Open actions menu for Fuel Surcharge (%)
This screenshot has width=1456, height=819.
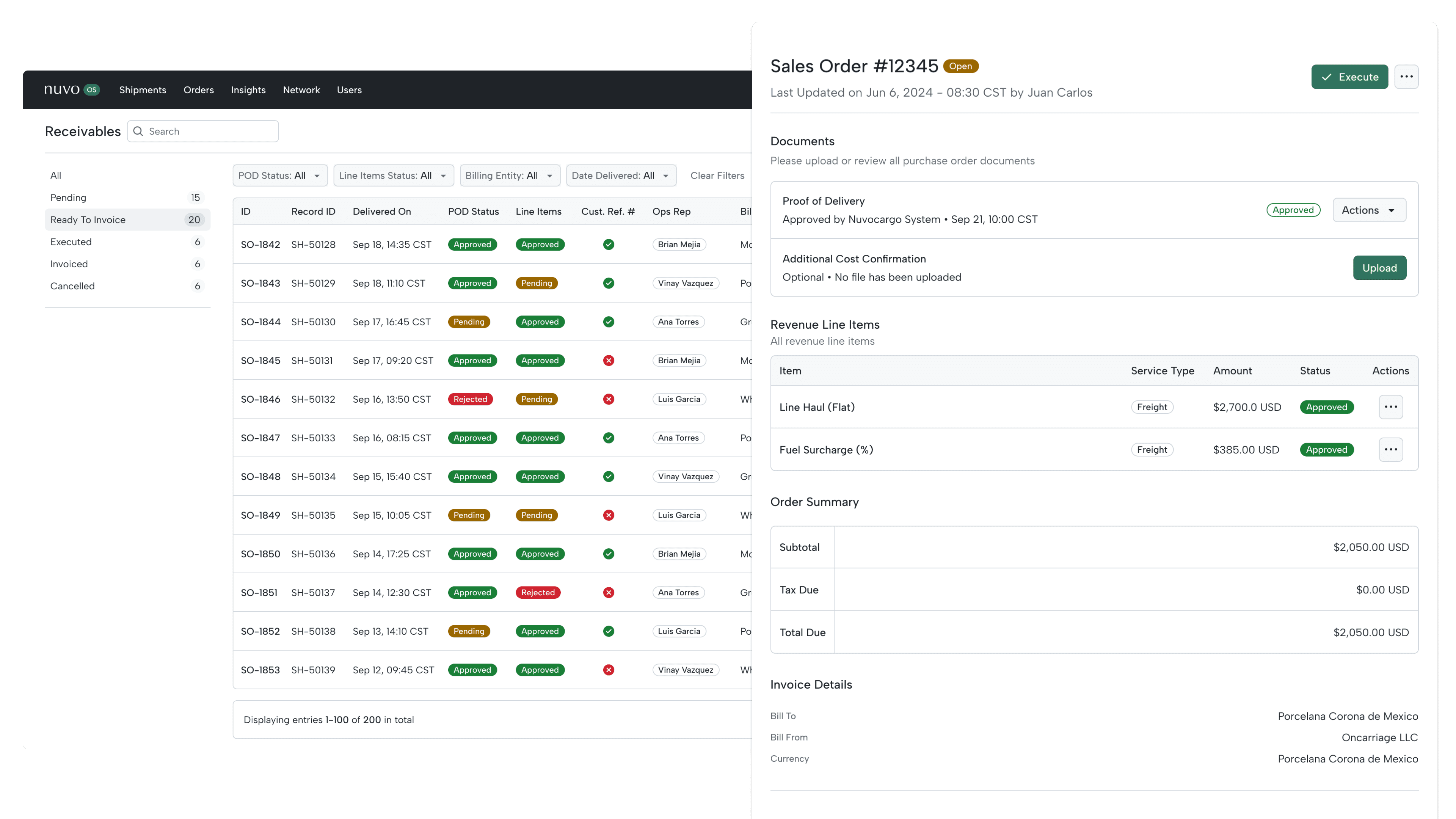point(1390,449)
